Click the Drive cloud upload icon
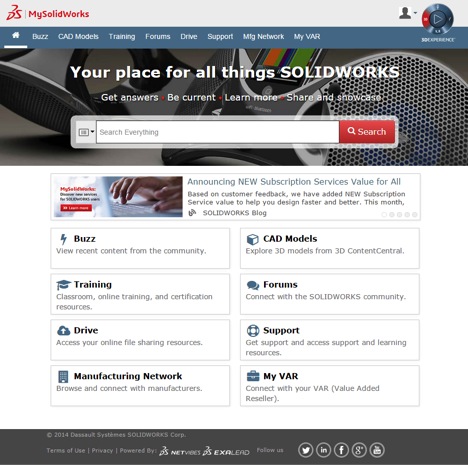Image resolution: width=468 pixels, height=465 pixels. click(63, 331)
